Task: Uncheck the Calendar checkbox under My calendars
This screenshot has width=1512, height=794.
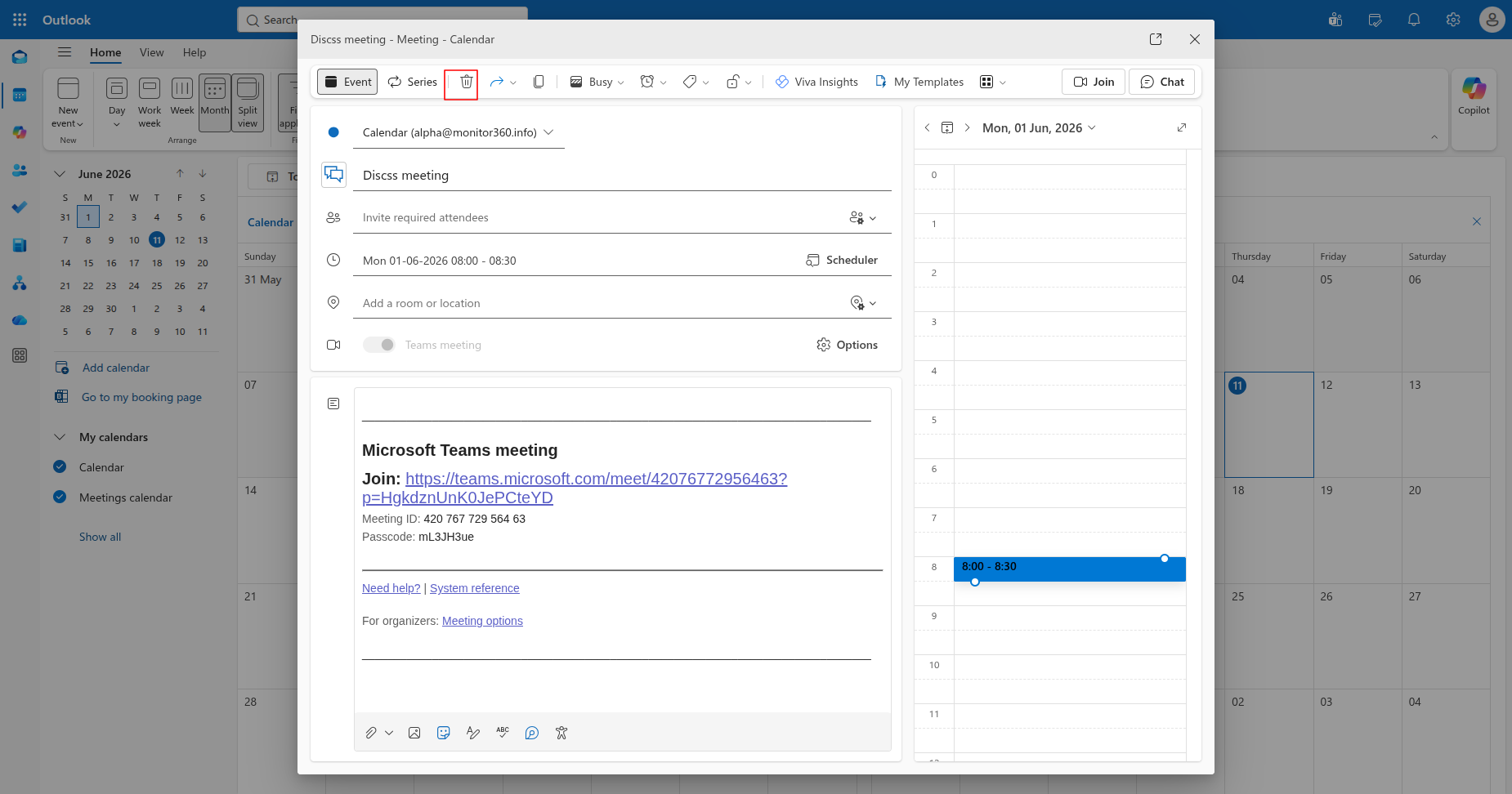Action: pyautogui.click(x=60, y=466)
